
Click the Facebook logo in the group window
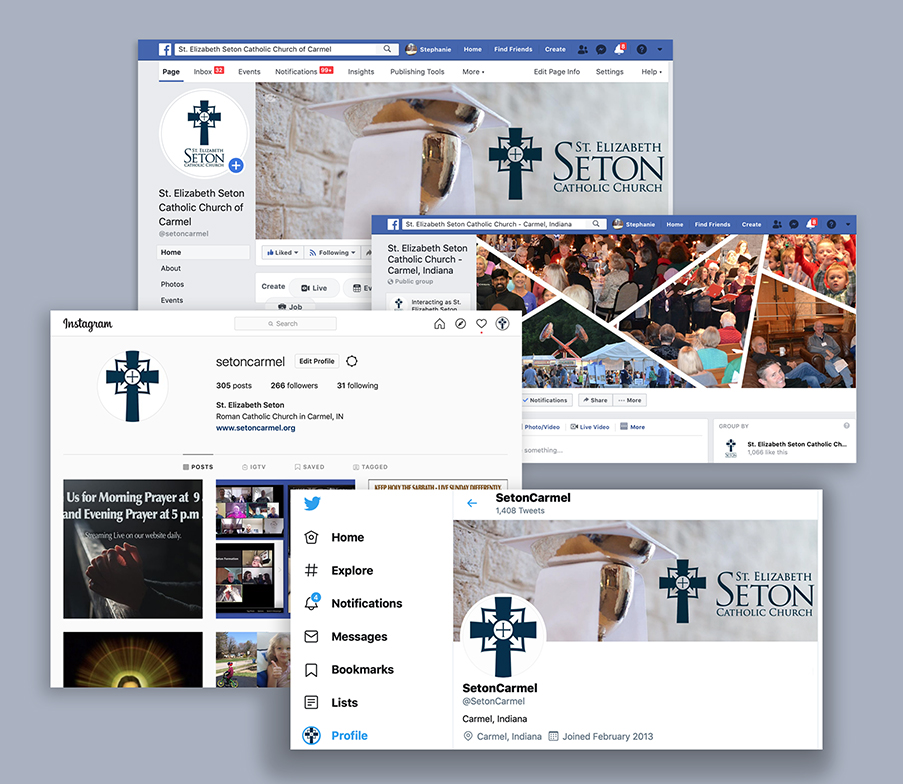[393, 225]
